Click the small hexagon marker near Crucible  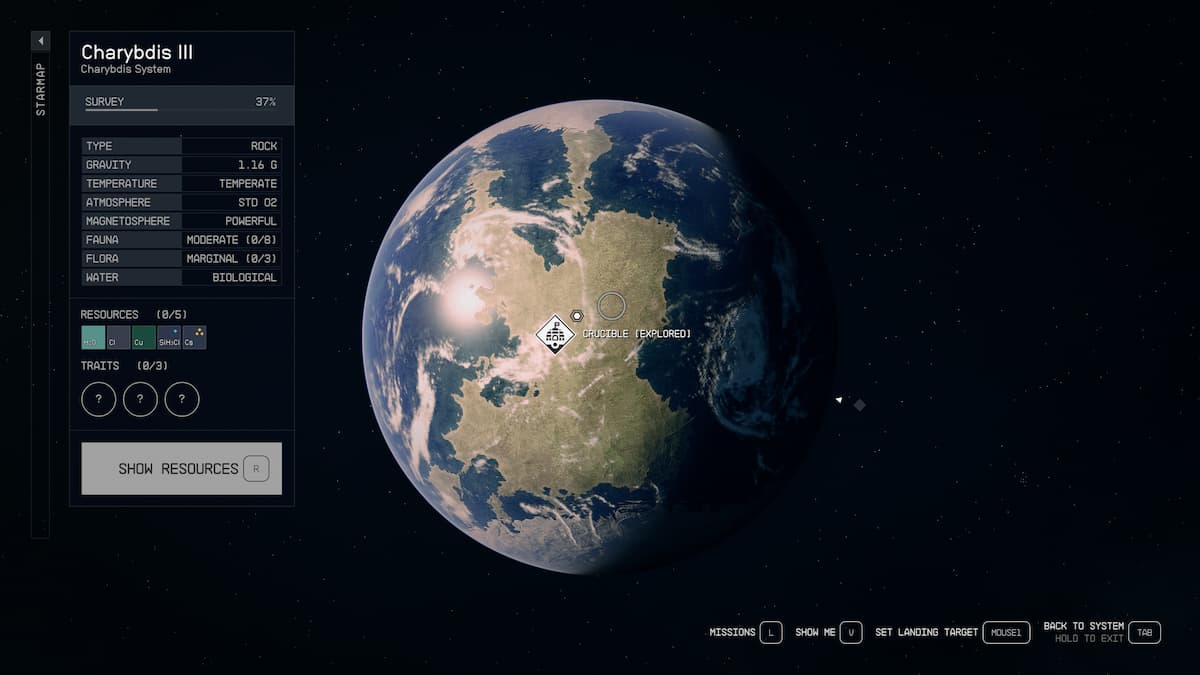coord(577,316)
